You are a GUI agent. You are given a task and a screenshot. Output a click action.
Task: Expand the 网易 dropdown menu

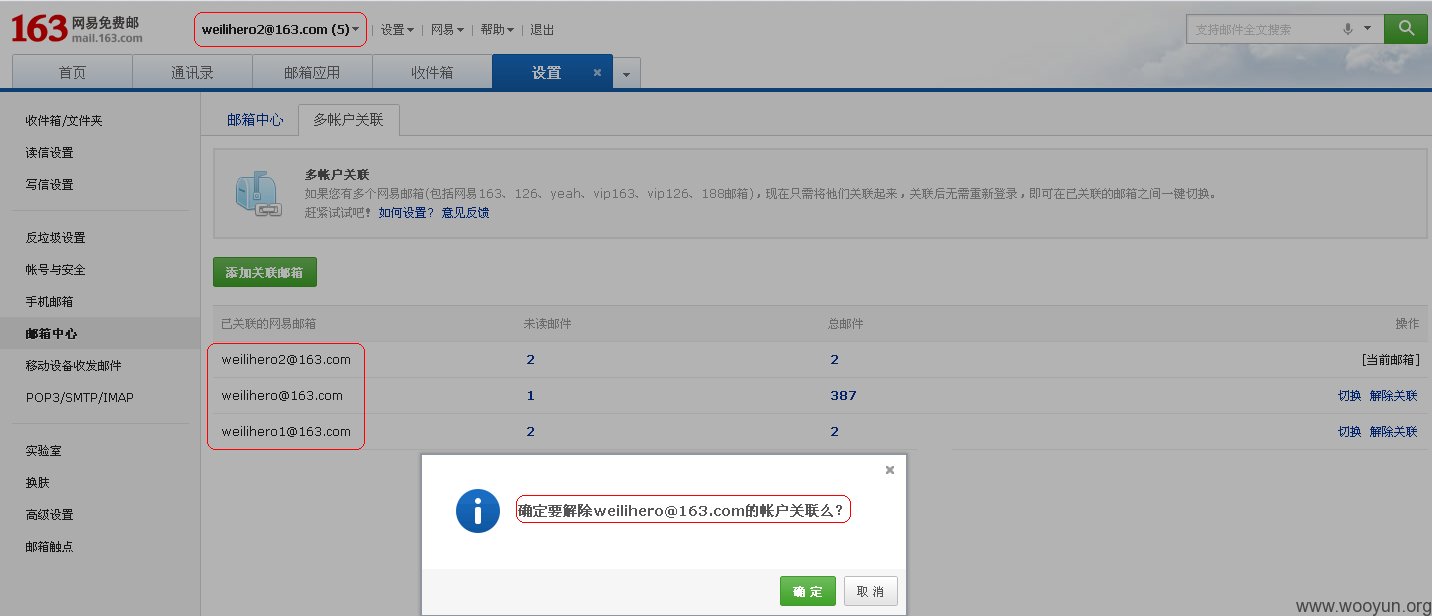[x=447, y=30]
